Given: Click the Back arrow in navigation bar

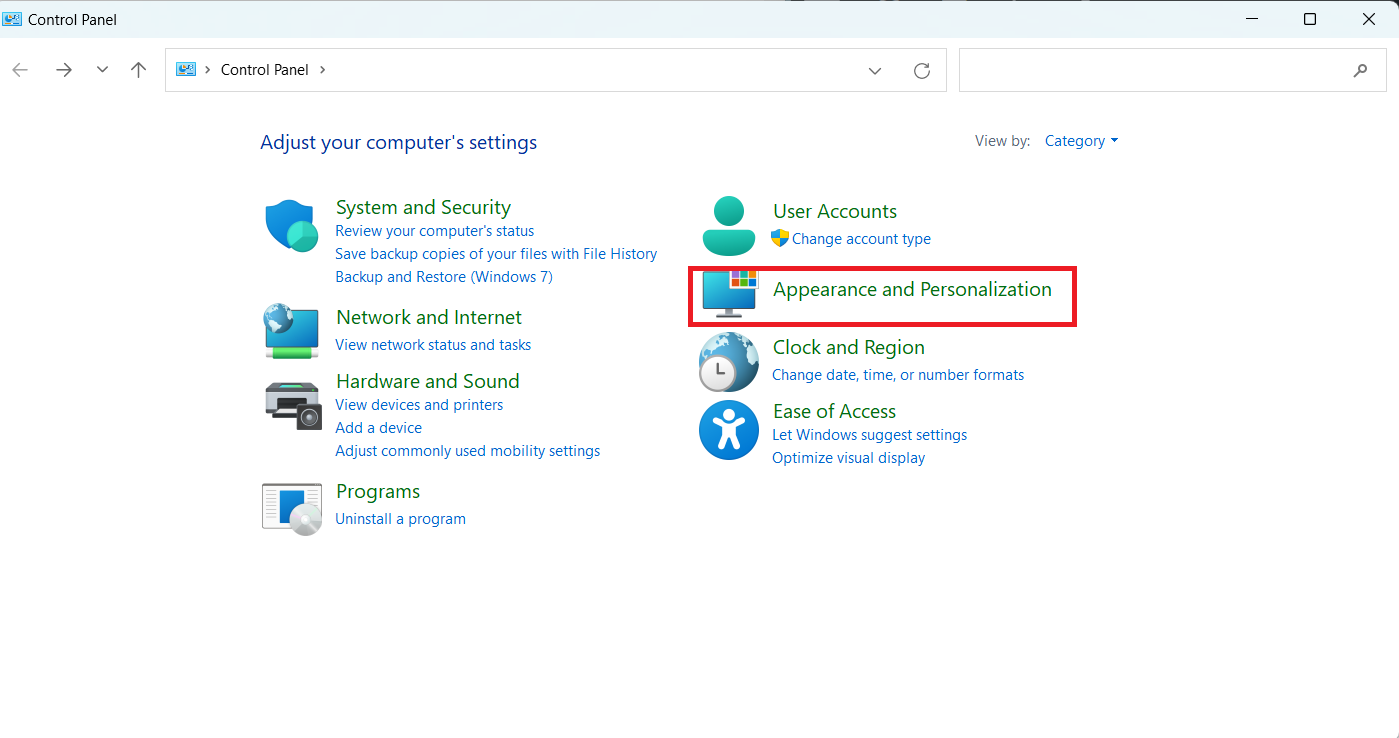Looking at the screenshot, I should click(x=20, y=70).
